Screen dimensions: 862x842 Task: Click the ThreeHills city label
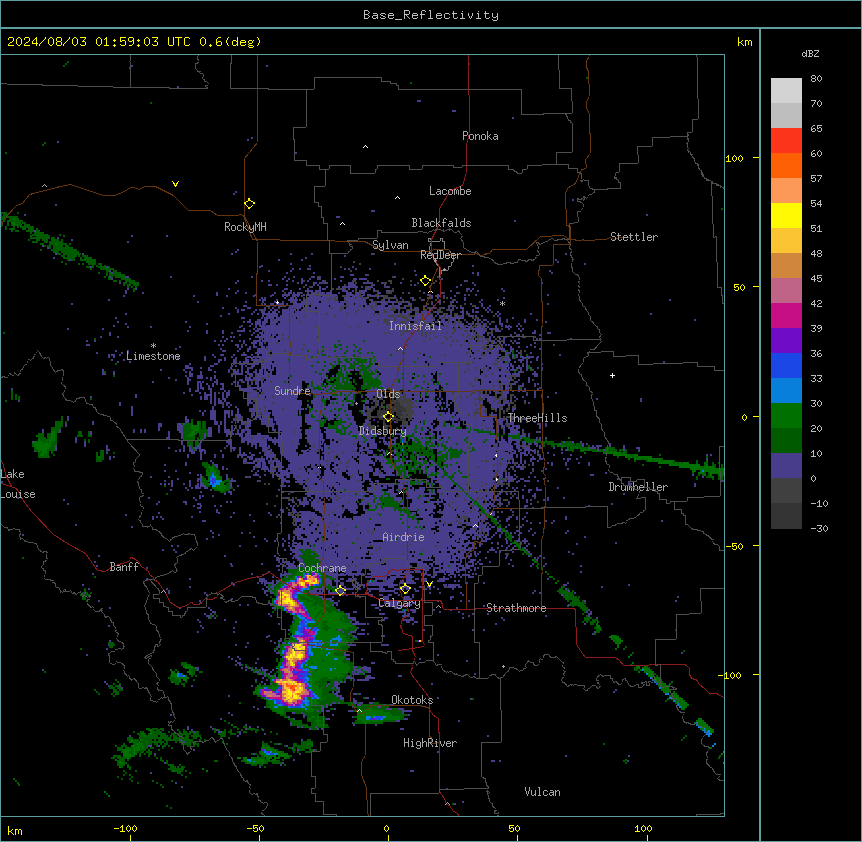point(537,418)
